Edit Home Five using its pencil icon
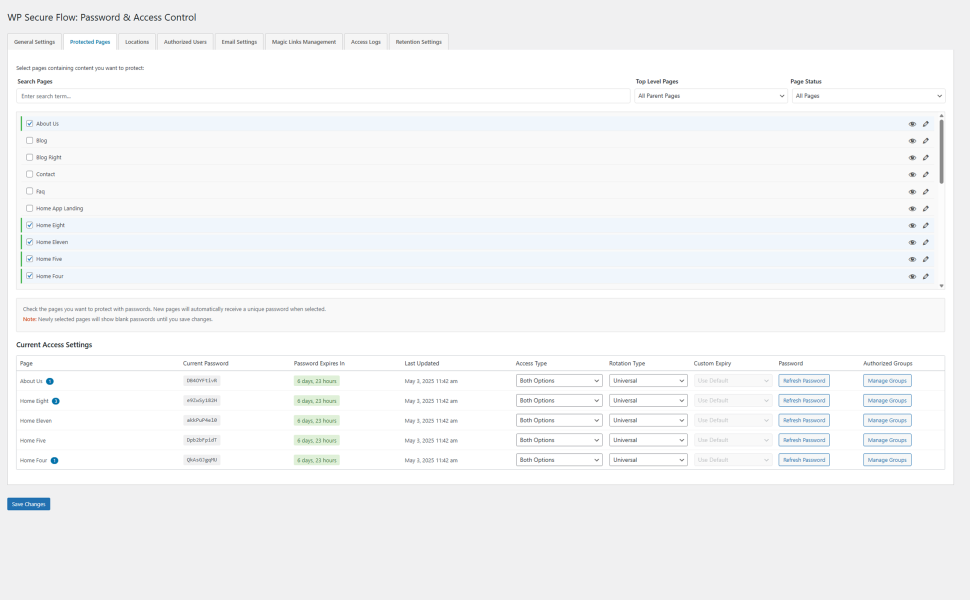Image resolution: width=970 pixels, height=600 pixels. tap(926, 259)
